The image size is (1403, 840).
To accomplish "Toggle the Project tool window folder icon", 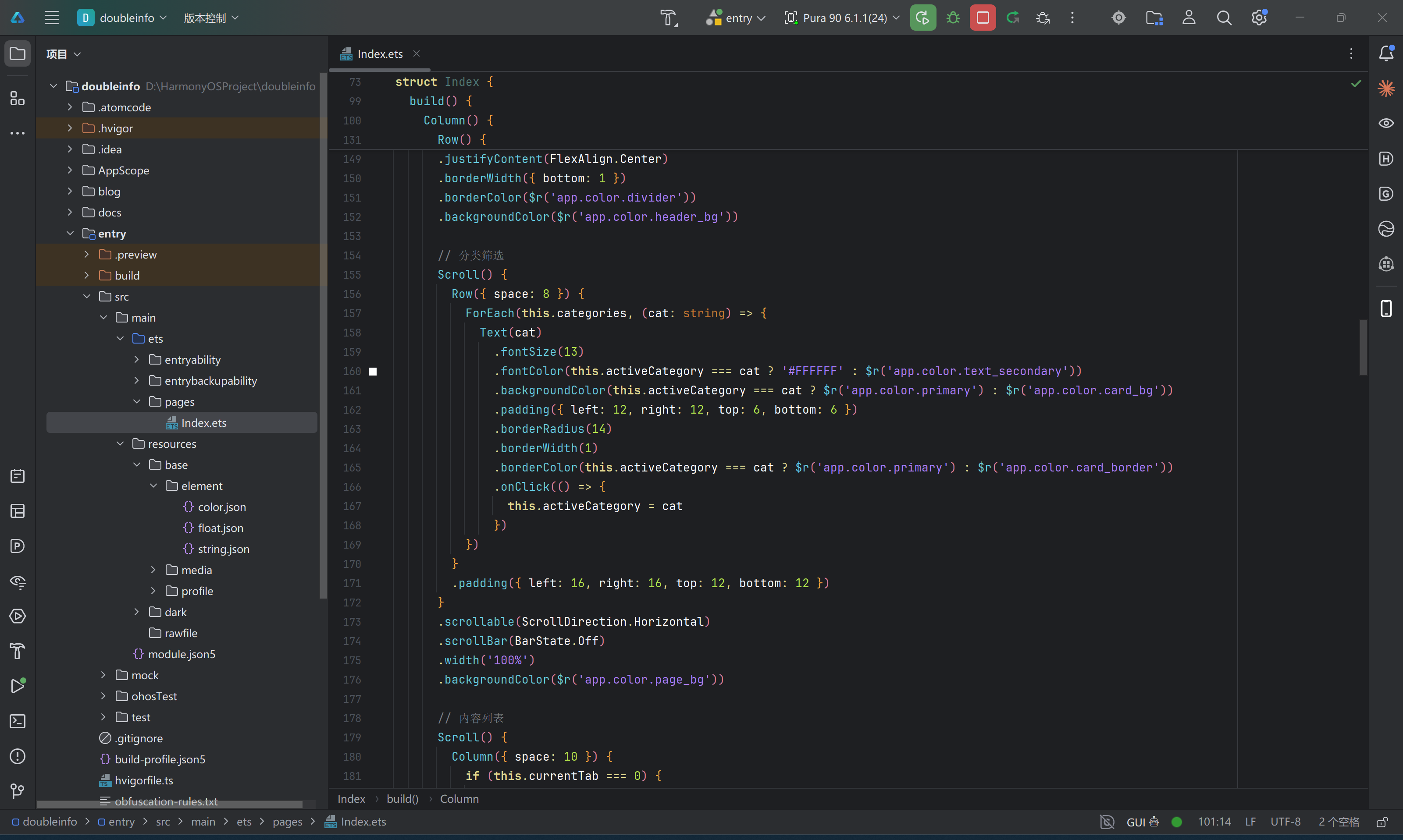I will coord(18,54).
